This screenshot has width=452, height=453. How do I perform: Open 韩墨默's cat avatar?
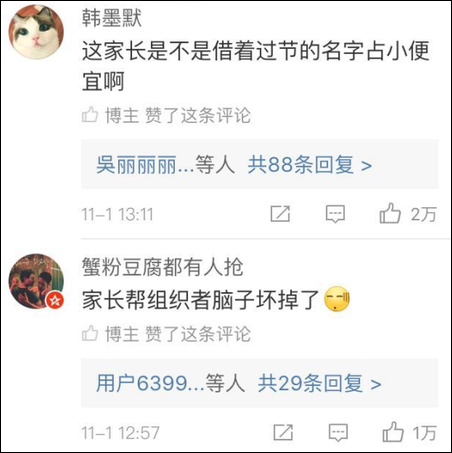[36, 32]
